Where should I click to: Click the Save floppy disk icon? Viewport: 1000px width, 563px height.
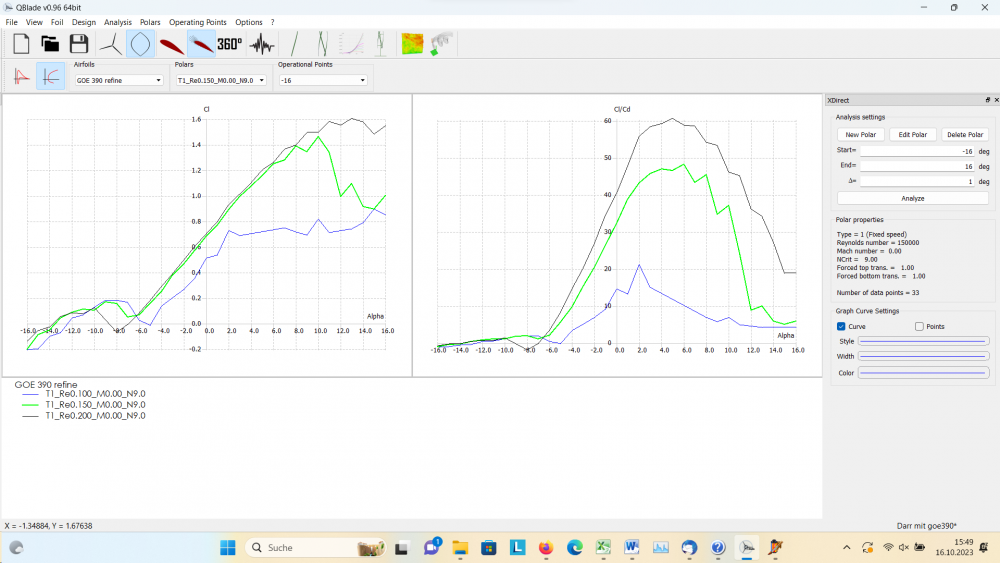pos(79,44)
